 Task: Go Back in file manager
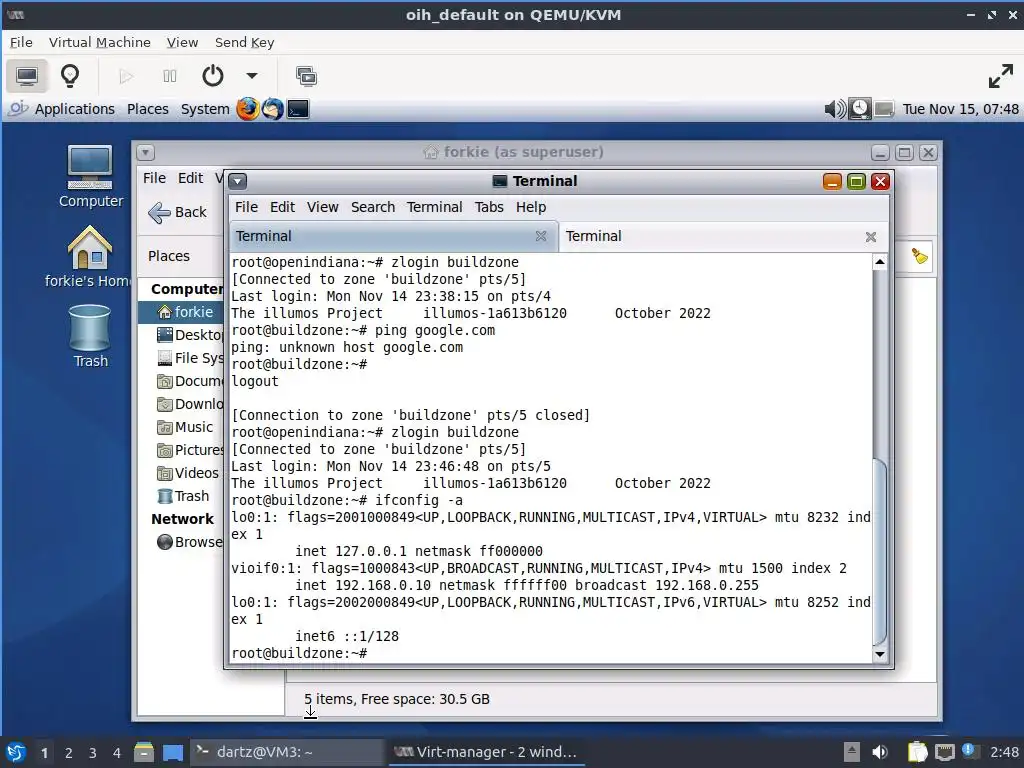pos(177,212)
